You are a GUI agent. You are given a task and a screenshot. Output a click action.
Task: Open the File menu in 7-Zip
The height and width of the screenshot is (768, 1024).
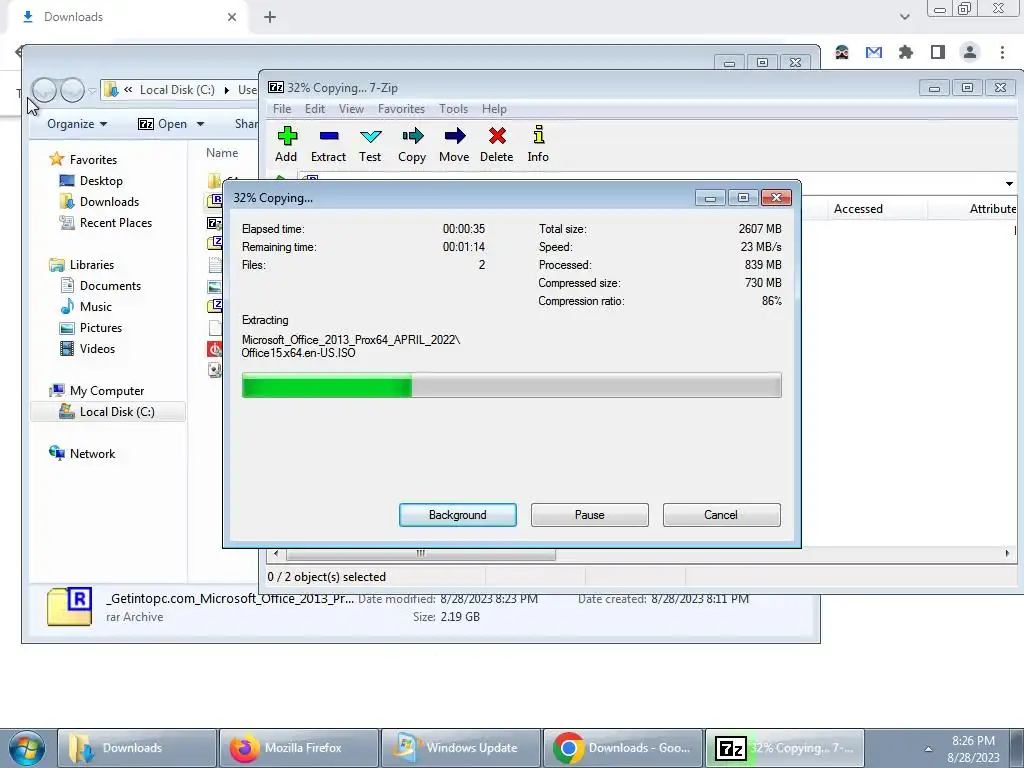pyautogui.click(x=282, y=109)
